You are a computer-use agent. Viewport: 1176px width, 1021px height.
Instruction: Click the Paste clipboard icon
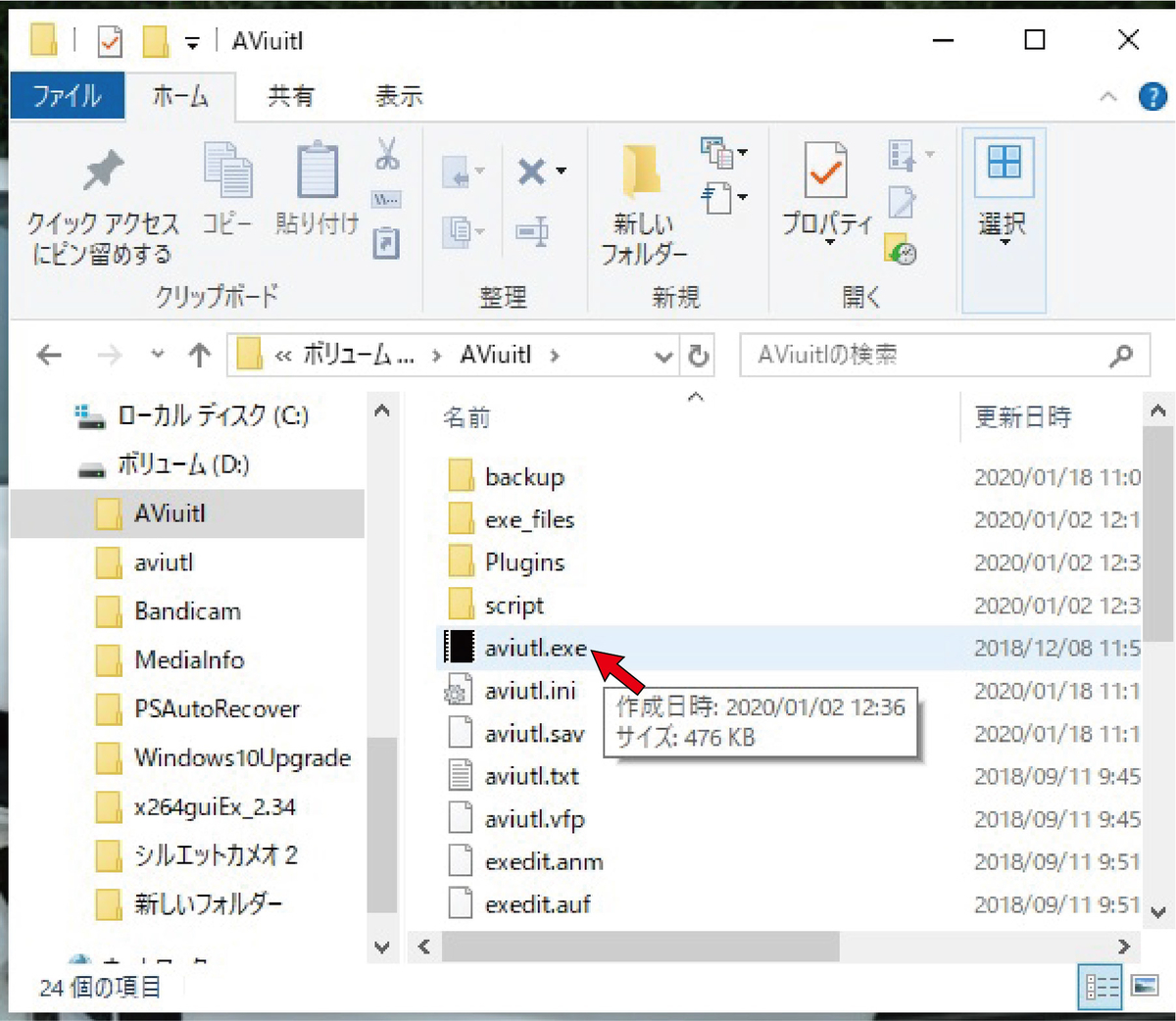[317, 170]
